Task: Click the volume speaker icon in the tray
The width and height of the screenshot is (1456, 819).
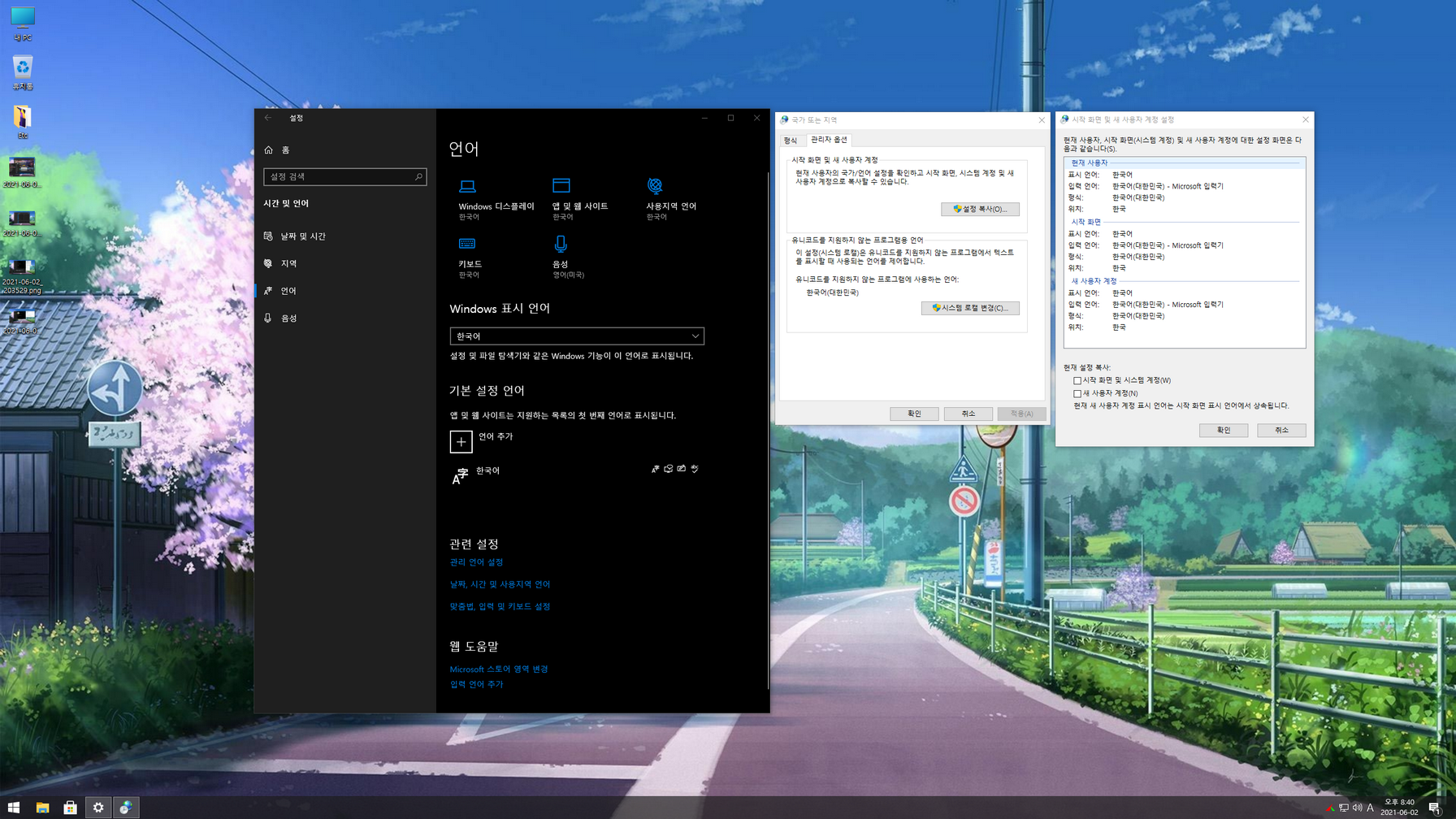Action: click(1357, 808)
